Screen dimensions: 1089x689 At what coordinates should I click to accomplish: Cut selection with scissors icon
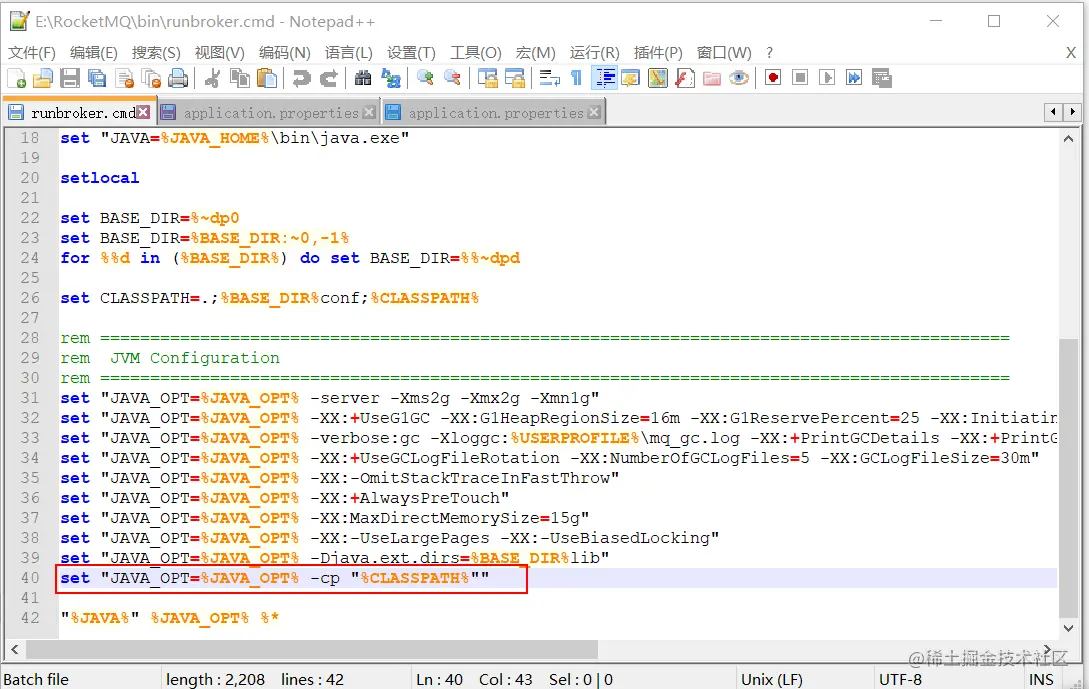pos(213,78)
